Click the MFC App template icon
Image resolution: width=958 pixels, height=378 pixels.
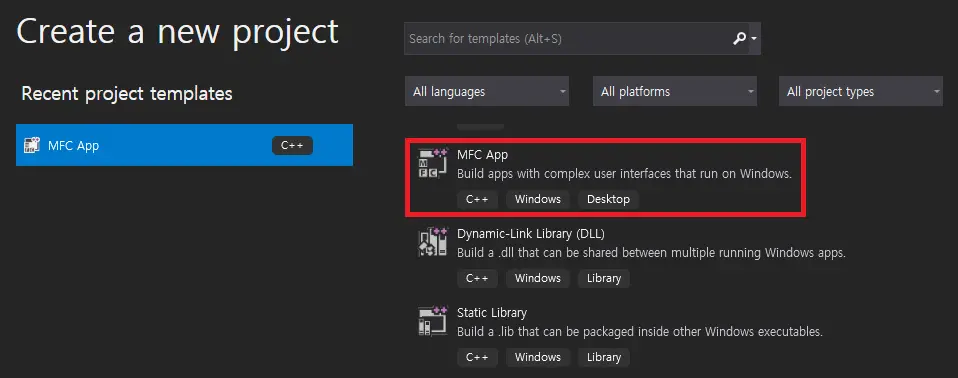coord(433,162)
